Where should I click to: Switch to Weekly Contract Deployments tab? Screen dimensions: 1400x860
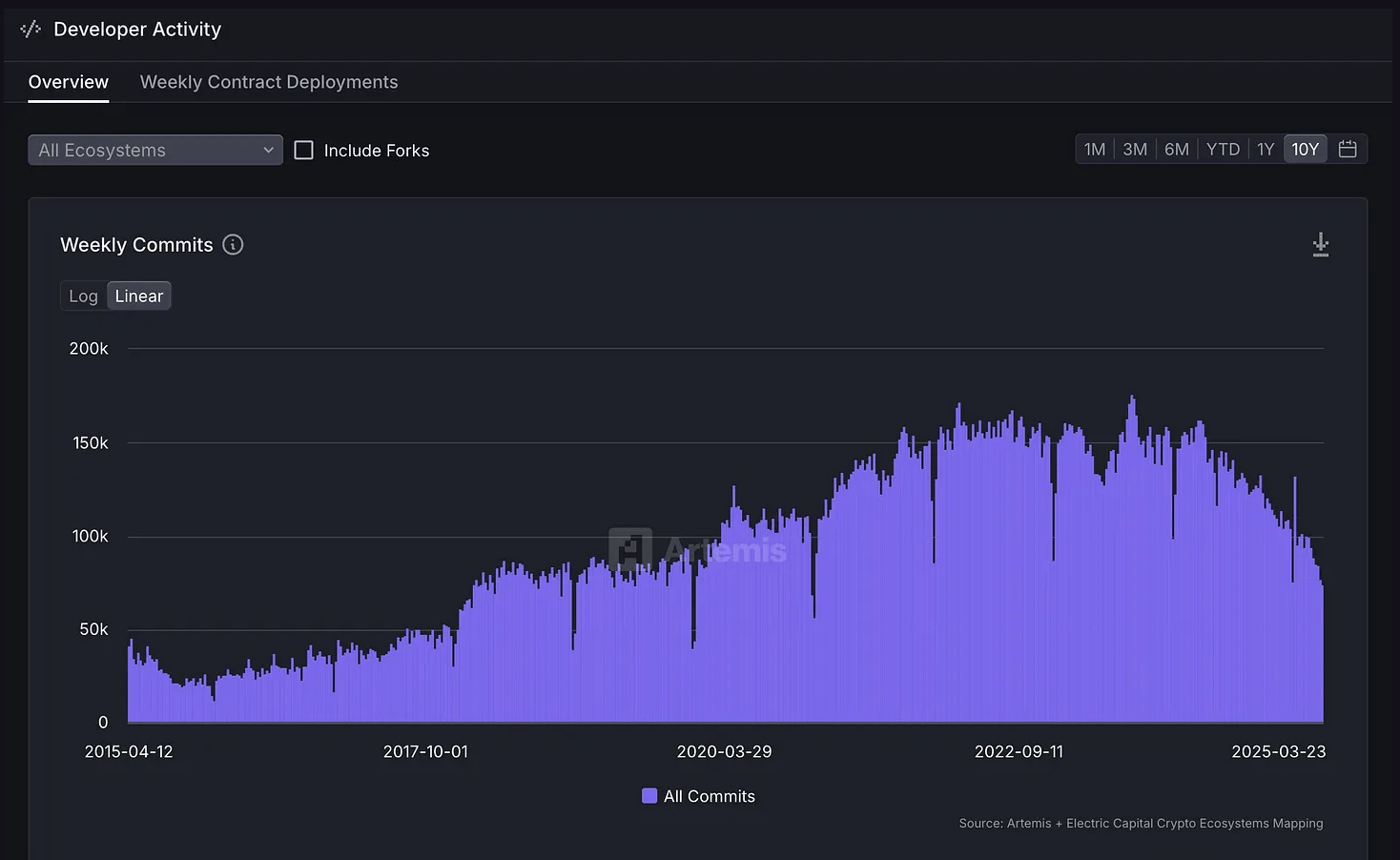click(x=269, y=82)
